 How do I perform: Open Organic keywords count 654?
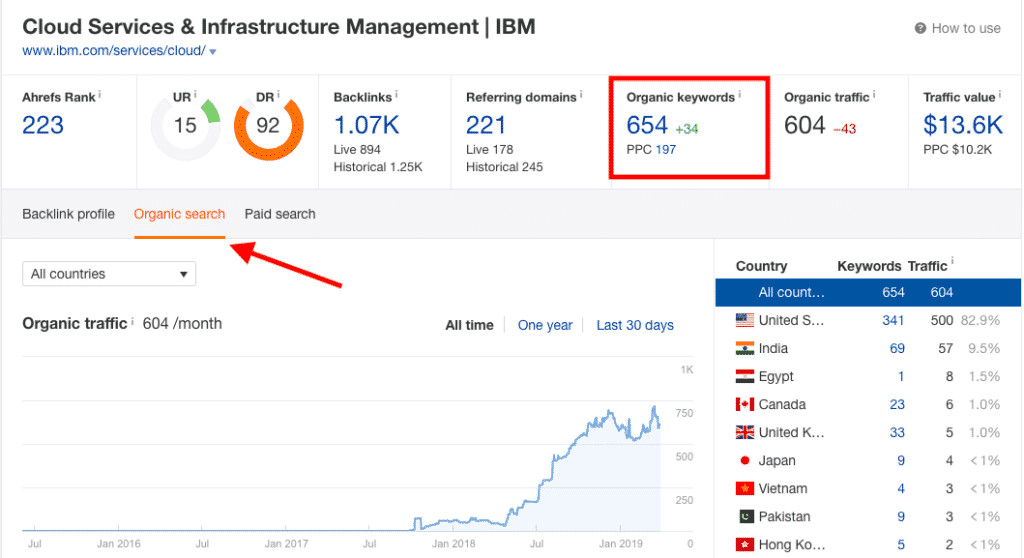(x=647, y=125)
